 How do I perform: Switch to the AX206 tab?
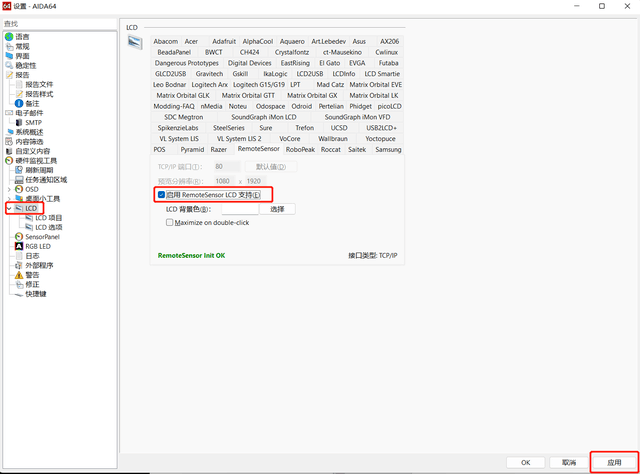click(x=389, y=41)
